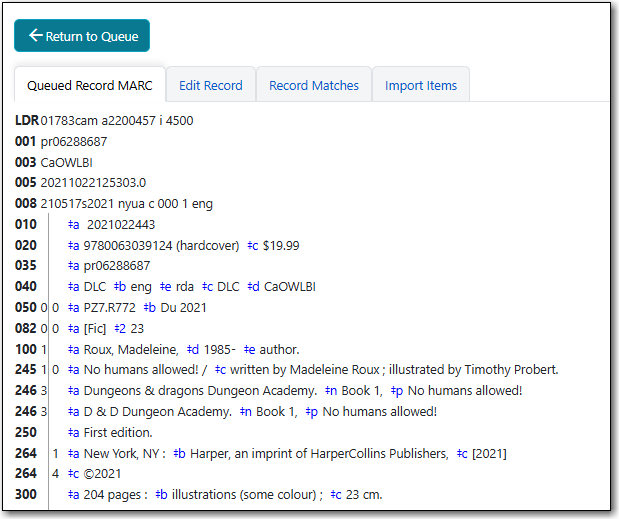Click illustrations (some colour) ; in field 300
The image size is (619, 519).
pos(248,494)
